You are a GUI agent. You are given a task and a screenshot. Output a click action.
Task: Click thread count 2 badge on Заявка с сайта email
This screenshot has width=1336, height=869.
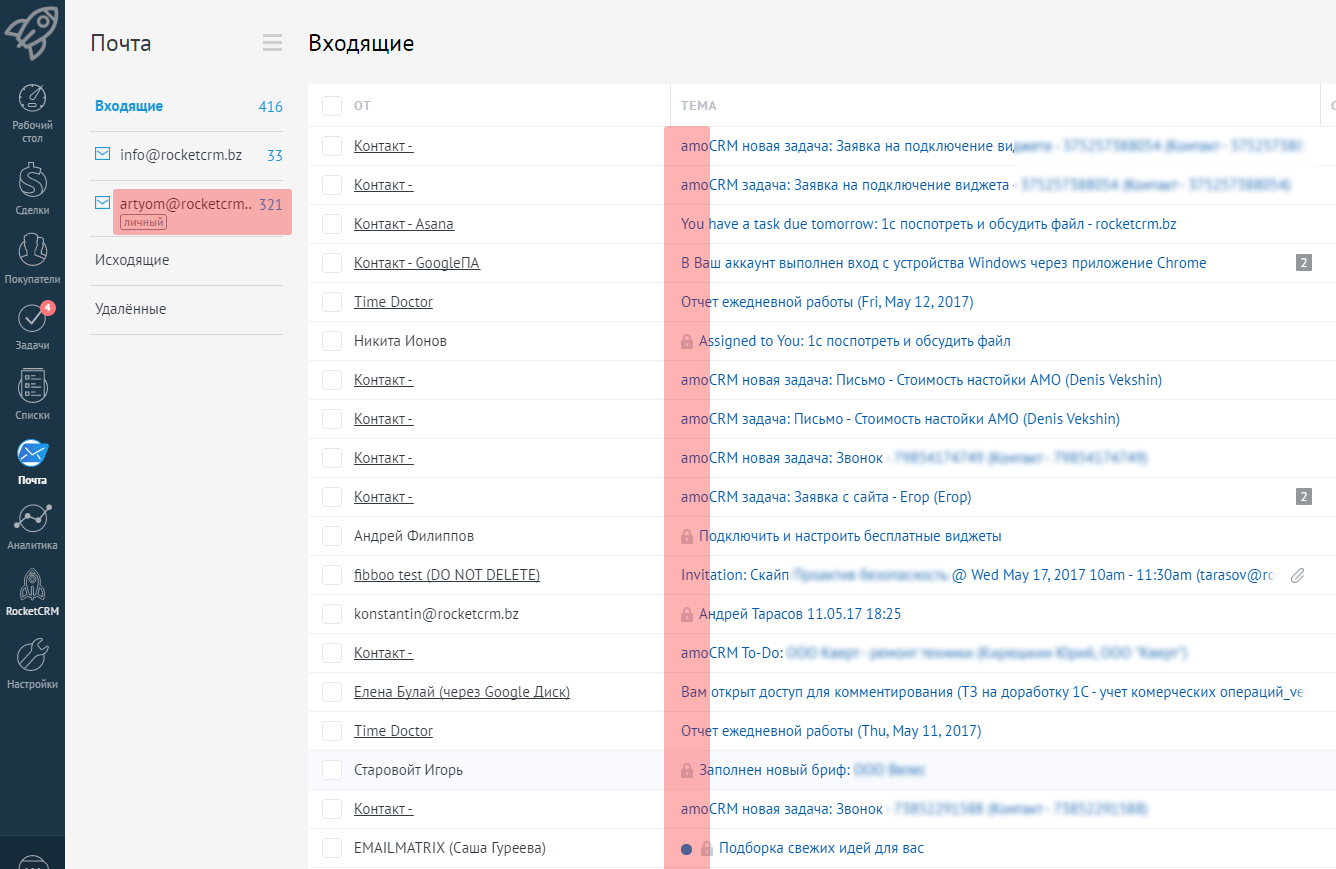1303,497
